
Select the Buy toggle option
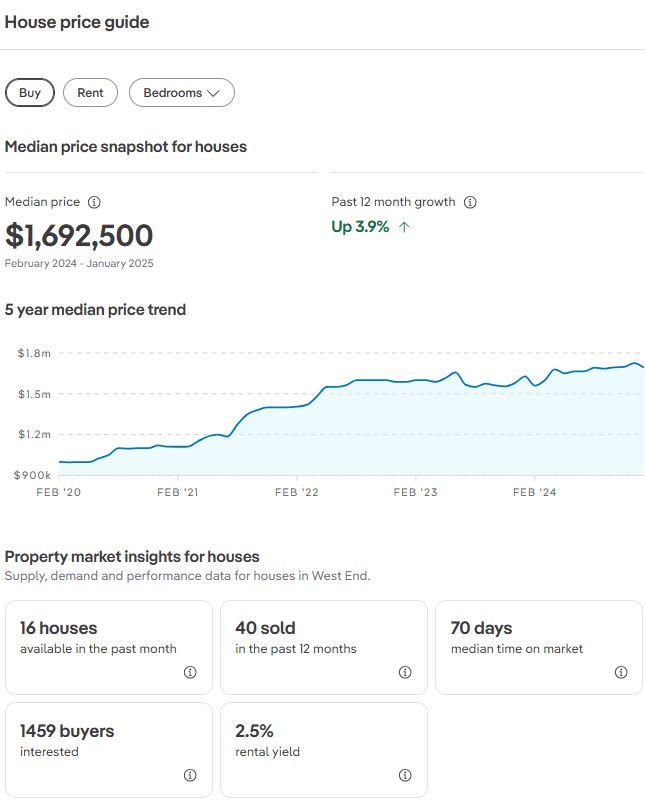[30, 93]
